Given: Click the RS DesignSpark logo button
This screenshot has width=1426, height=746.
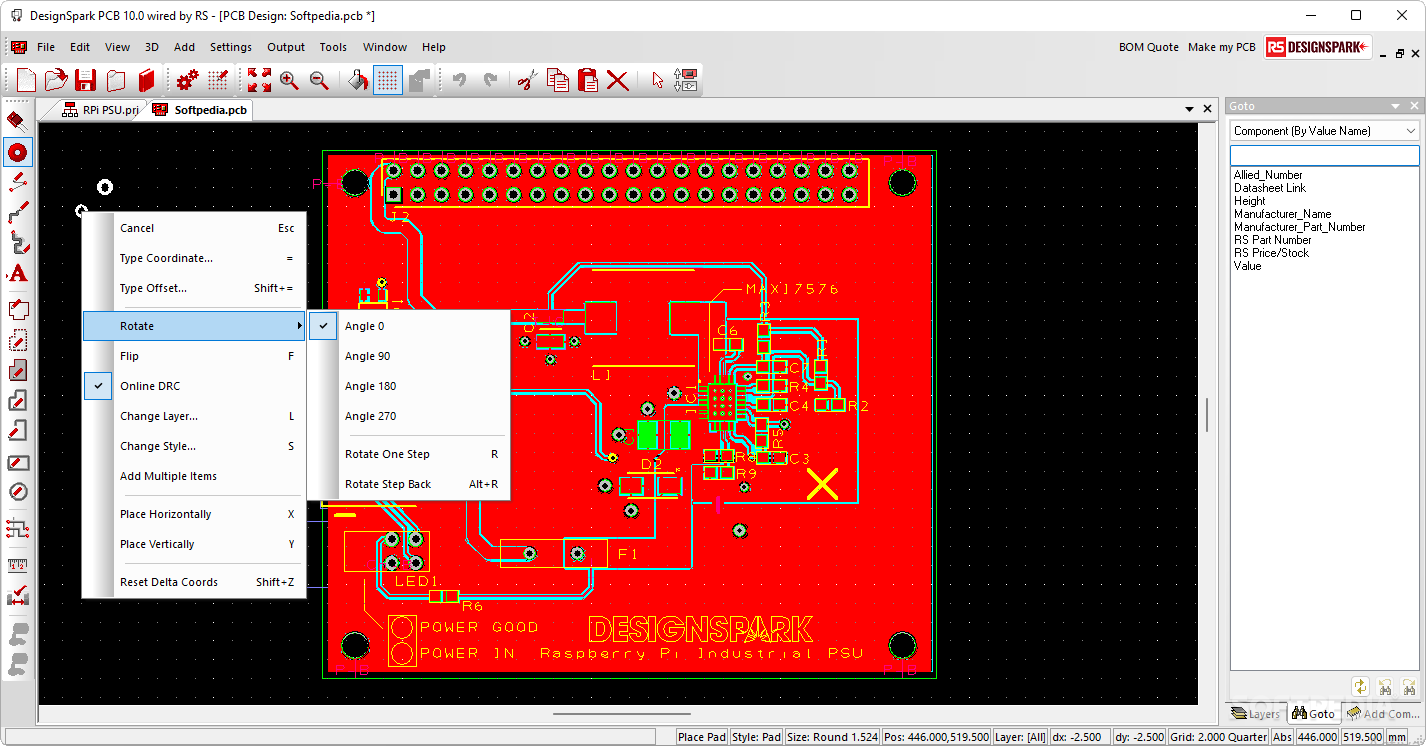Looking at the screenshot, I should pyautogui.click(x=1318, y=47).
